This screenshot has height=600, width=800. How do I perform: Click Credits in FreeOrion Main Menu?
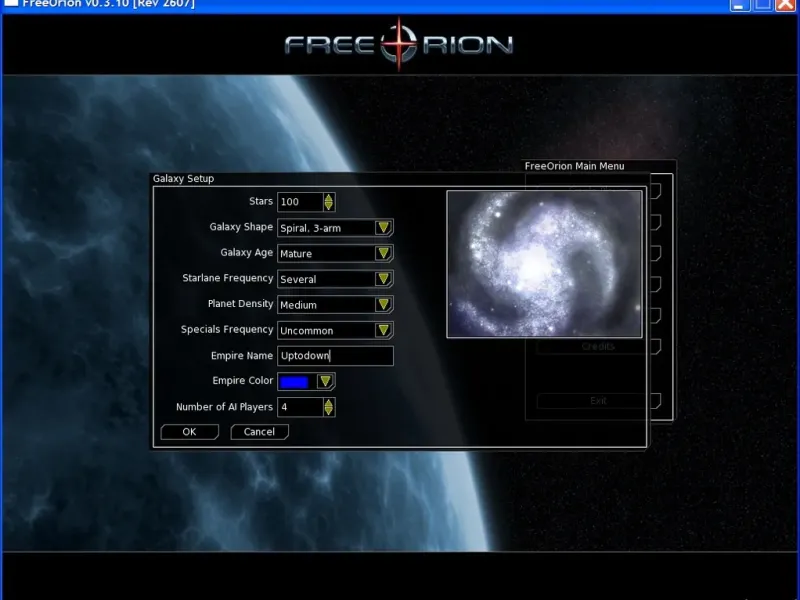pos(598,346)
